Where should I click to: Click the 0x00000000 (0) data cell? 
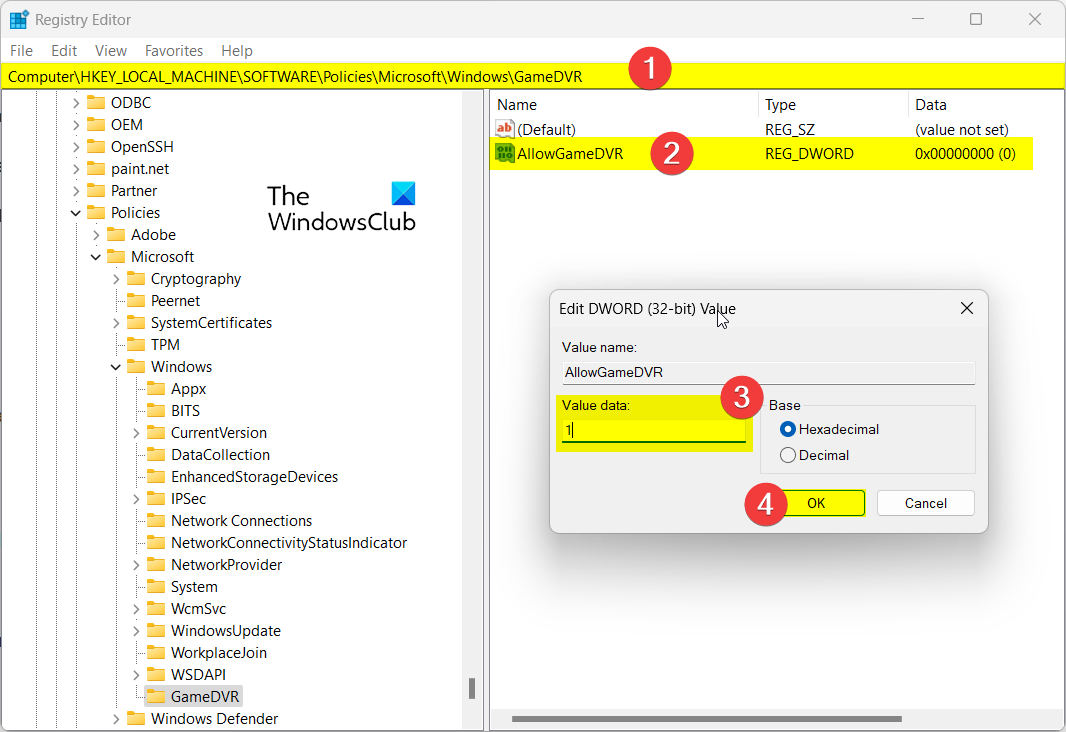tap(965, 154)
